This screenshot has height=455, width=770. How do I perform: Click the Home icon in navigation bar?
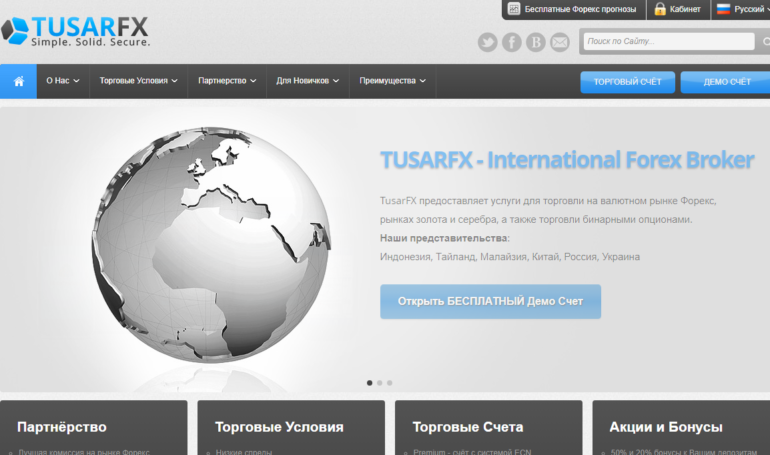click(x=18, y=81)
